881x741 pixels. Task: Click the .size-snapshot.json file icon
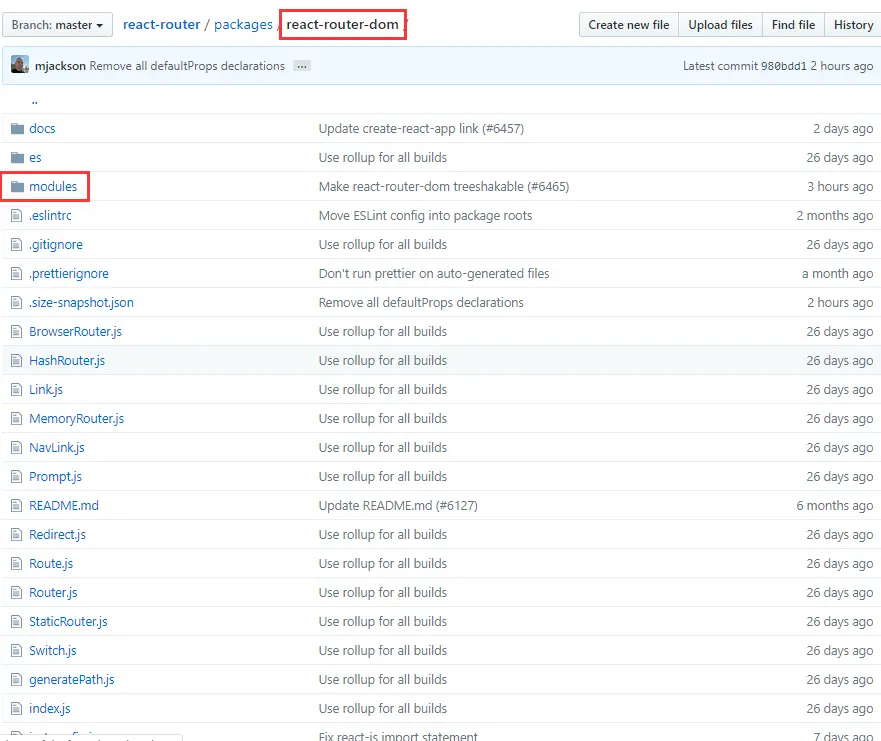click(17, 302)
